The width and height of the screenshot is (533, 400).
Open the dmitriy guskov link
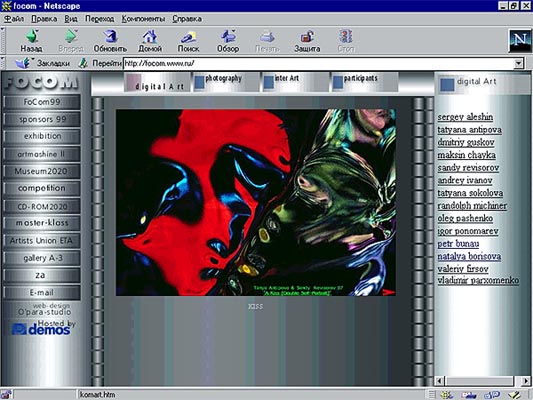(466, 142)
